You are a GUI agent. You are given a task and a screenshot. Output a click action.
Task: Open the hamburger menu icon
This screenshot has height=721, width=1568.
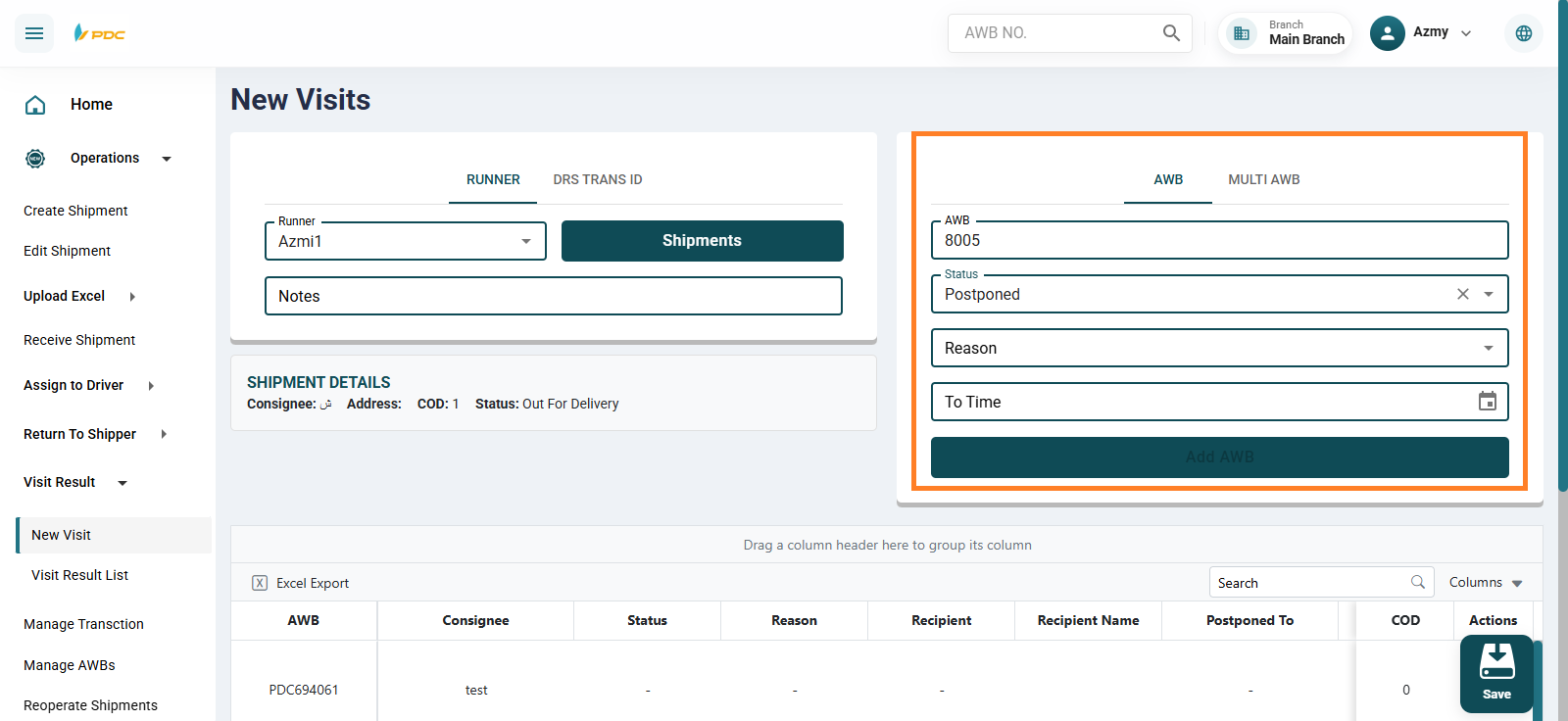34,33
